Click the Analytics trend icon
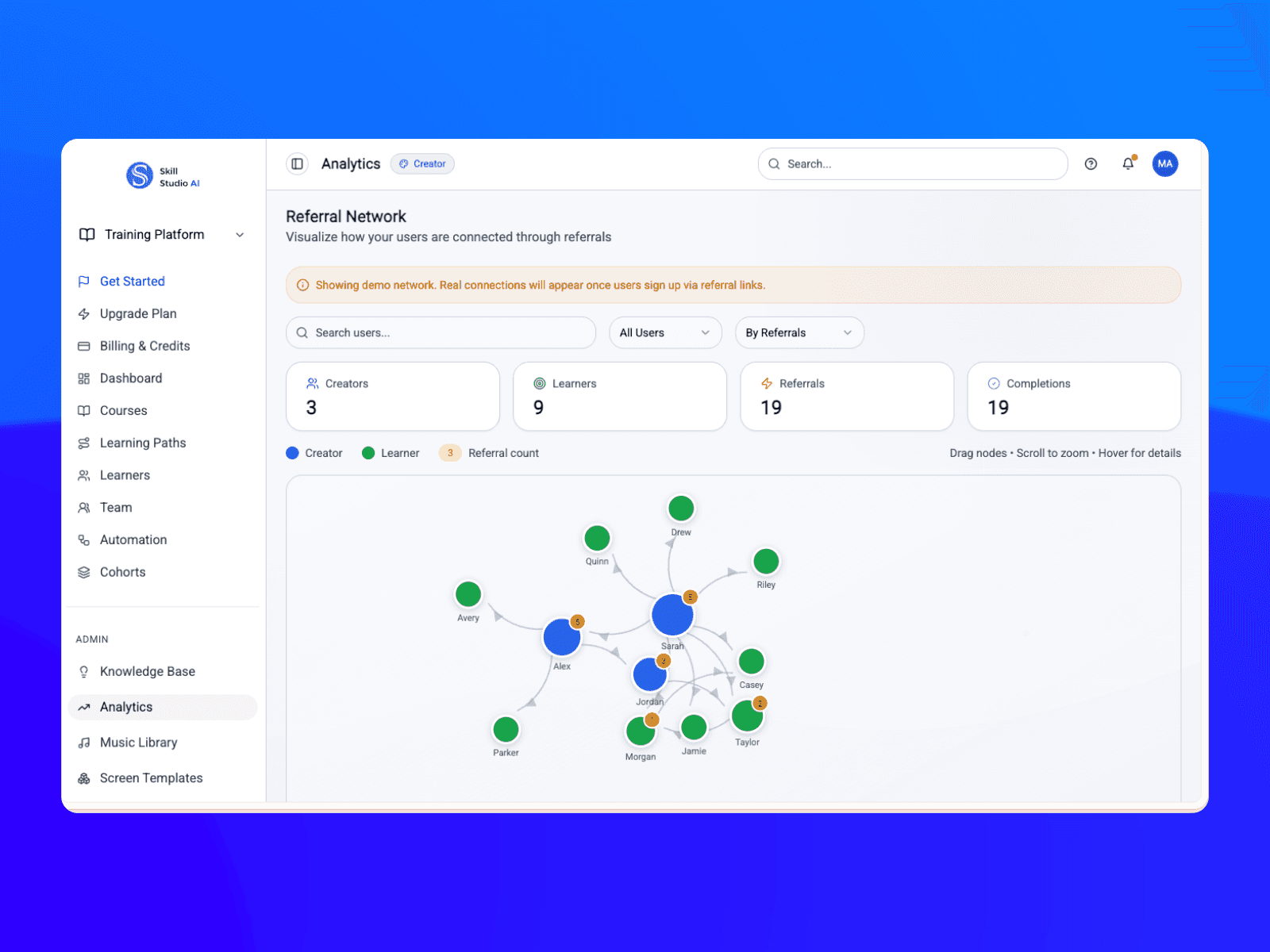 tap(84, 707)
